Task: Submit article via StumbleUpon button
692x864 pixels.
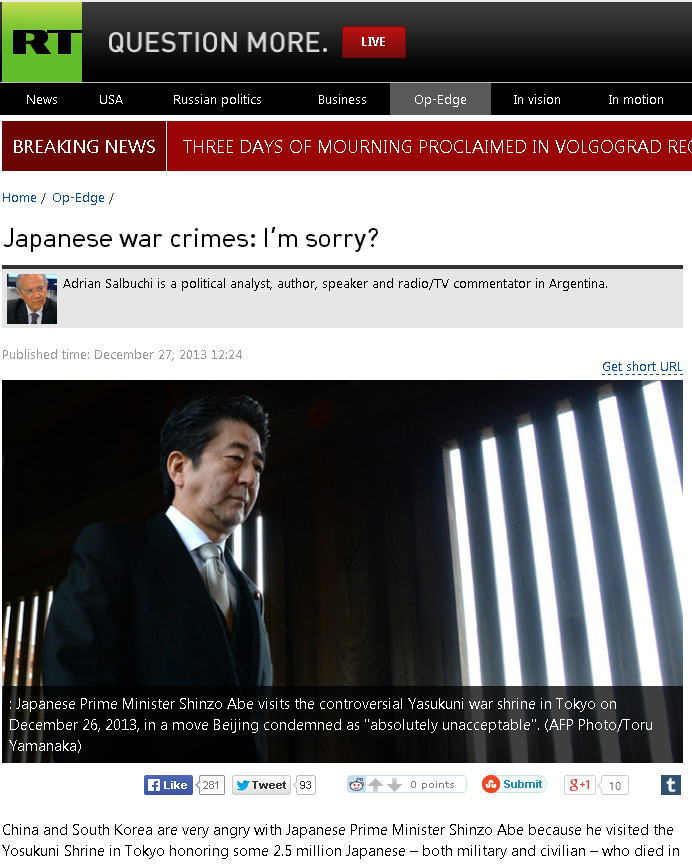Action: [513, 784]
